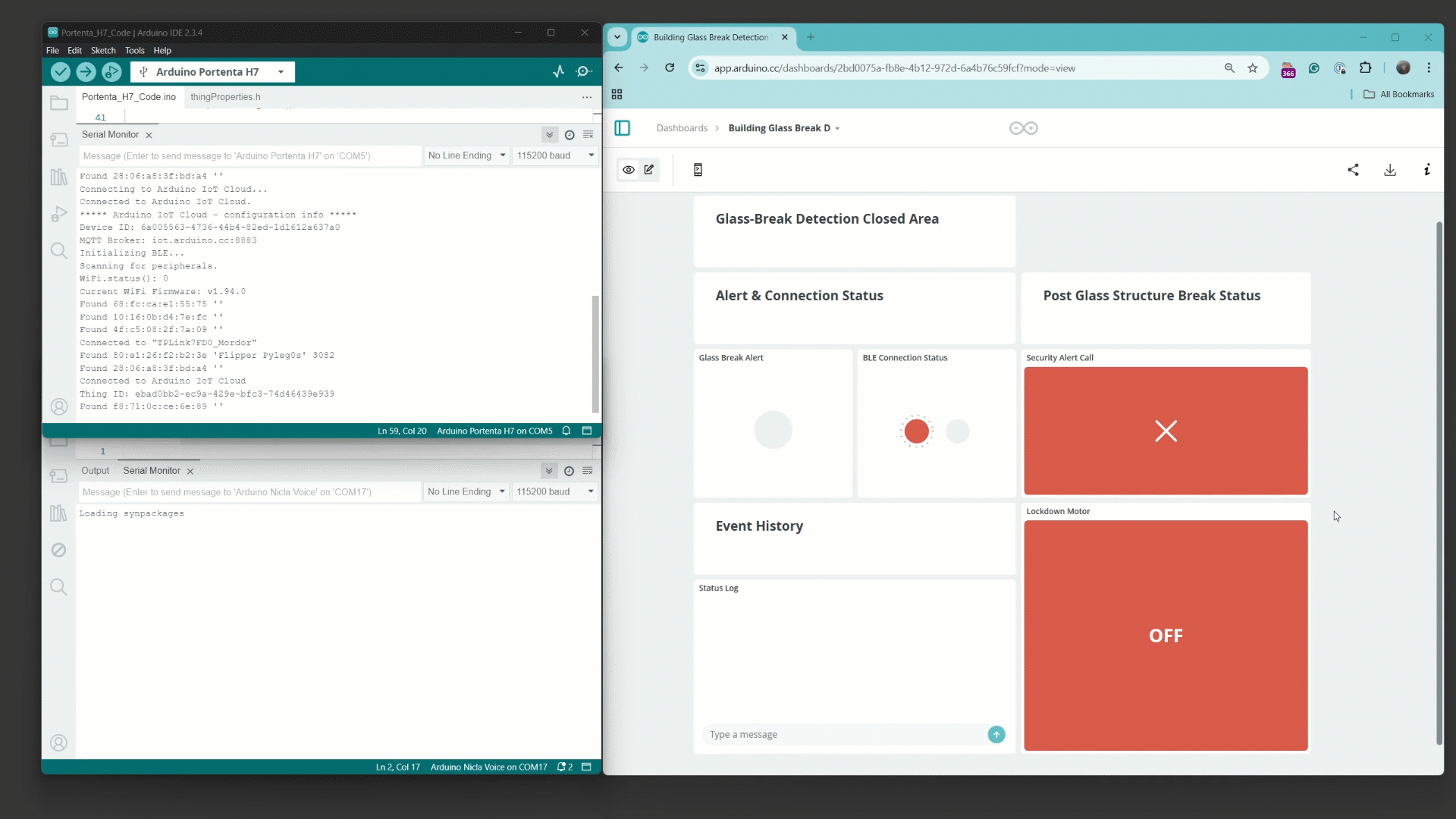Open the COM5 115200 baud dropdown
The width and height of the screenshot is (1456, 819).
tap(556, 155)
